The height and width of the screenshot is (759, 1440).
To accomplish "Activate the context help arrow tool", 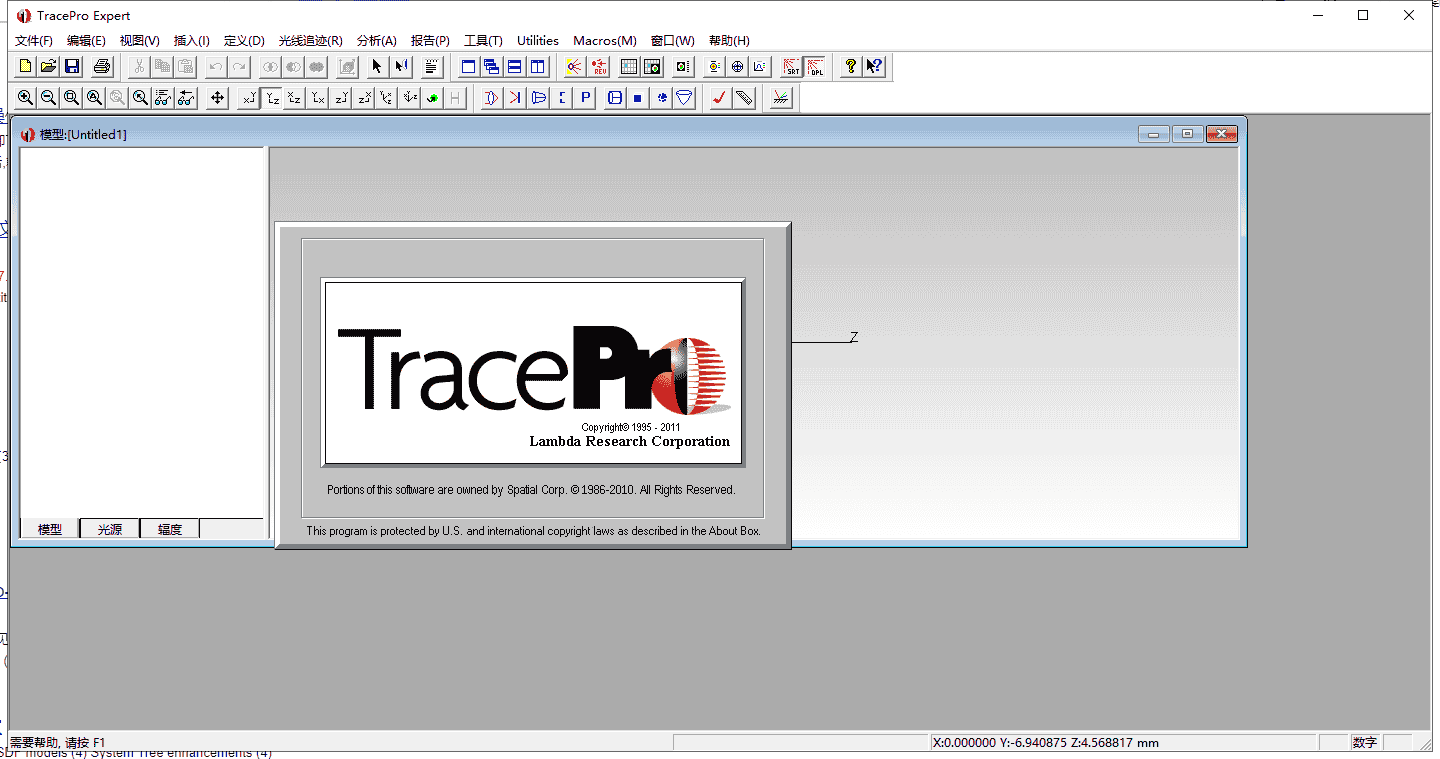I will tap(873, 66).
